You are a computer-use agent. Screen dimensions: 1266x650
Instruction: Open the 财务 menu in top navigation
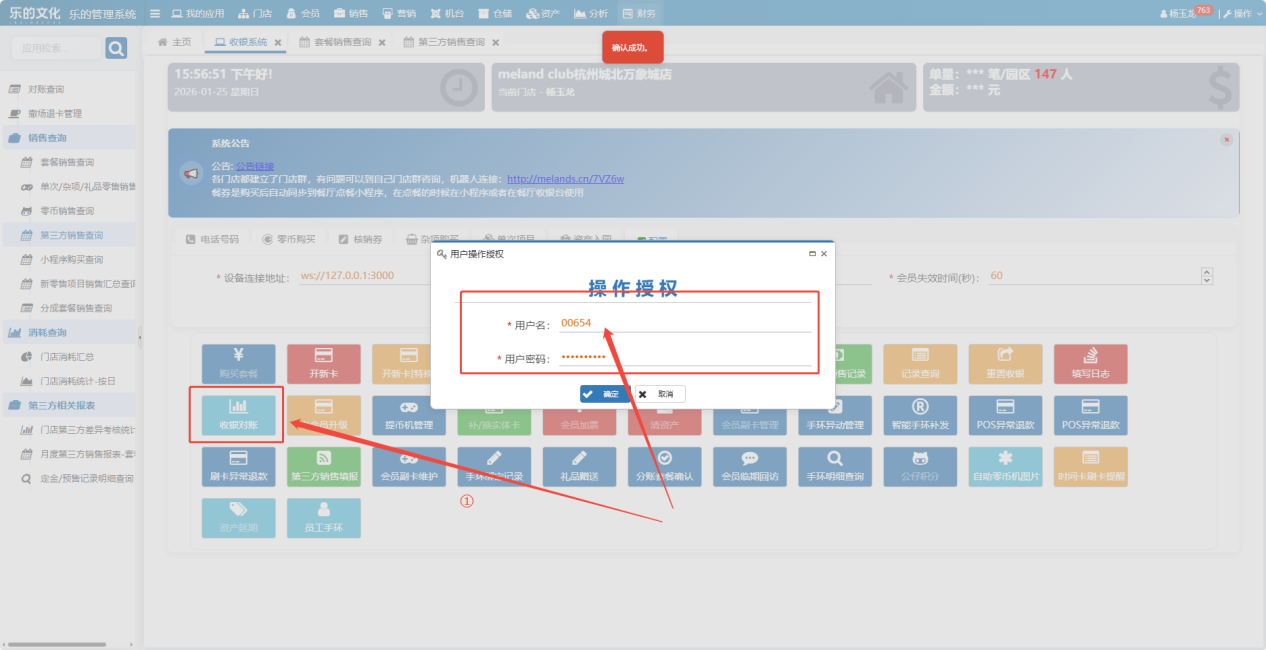(640, 14)
